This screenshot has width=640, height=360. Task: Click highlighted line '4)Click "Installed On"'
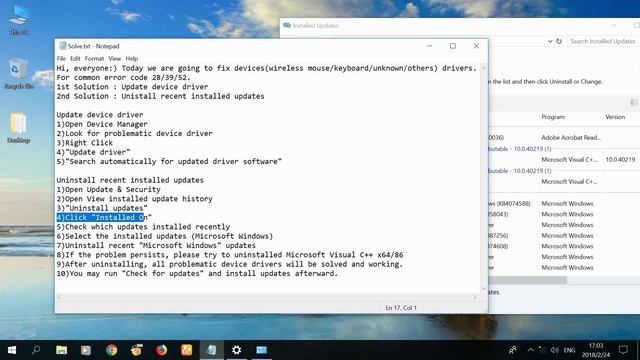coord(104,217)
